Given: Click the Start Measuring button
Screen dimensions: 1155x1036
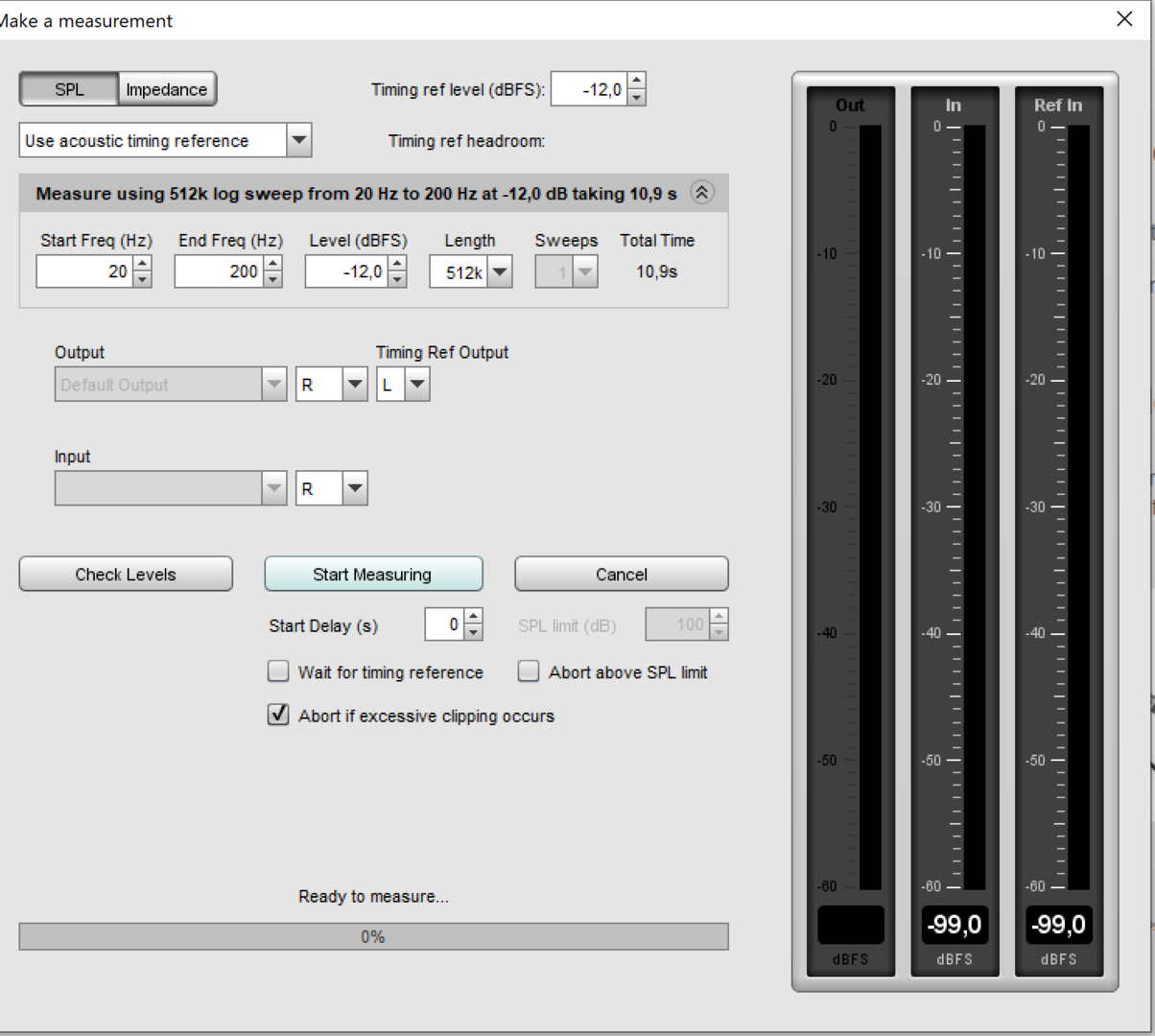Looking at the screenshot, I should tap(373, 575).
